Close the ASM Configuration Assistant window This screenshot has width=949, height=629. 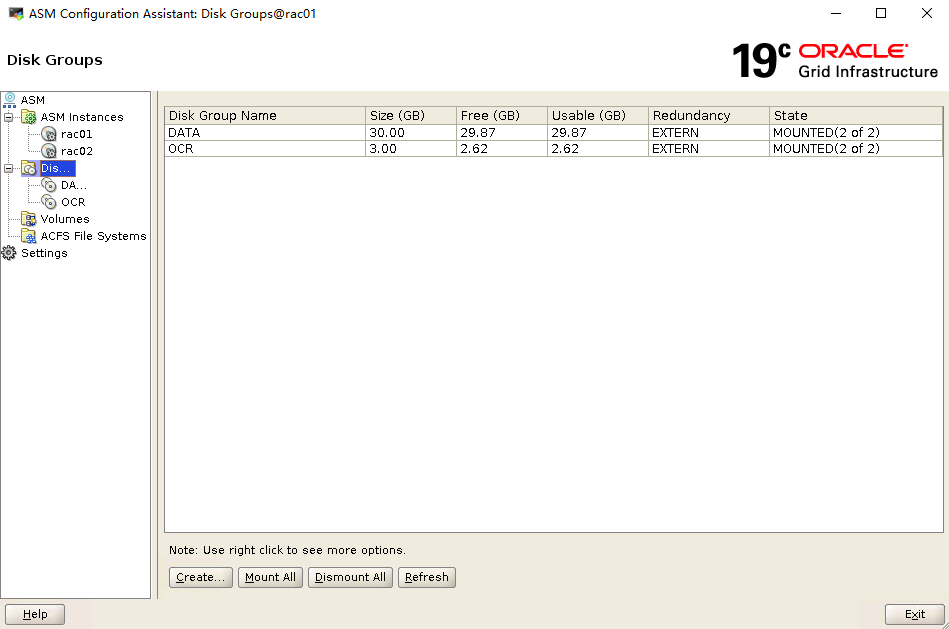tap(927, 13)
